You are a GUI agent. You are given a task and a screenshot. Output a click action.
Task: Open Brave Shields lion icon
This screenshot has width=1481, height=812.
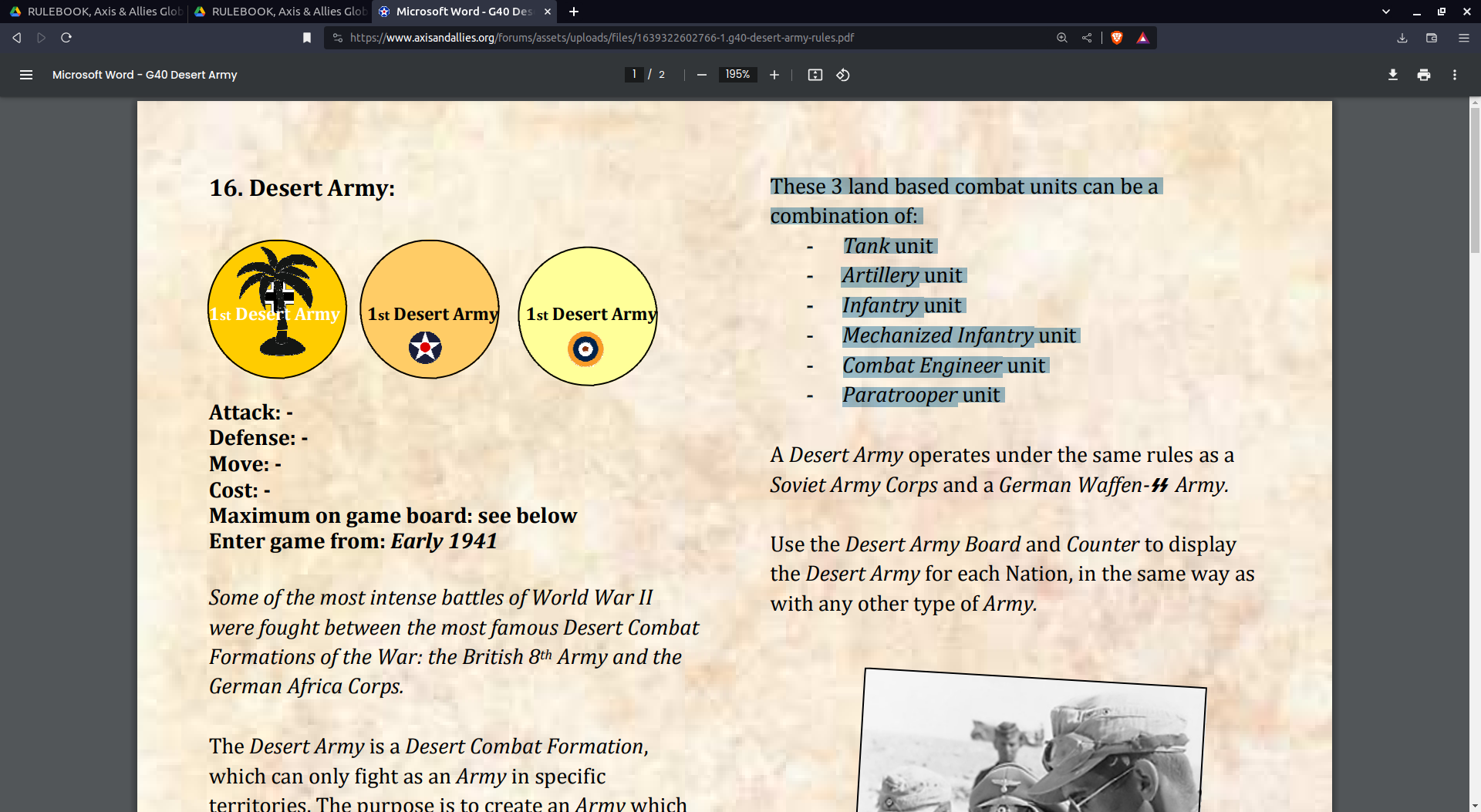point(1117,38)
